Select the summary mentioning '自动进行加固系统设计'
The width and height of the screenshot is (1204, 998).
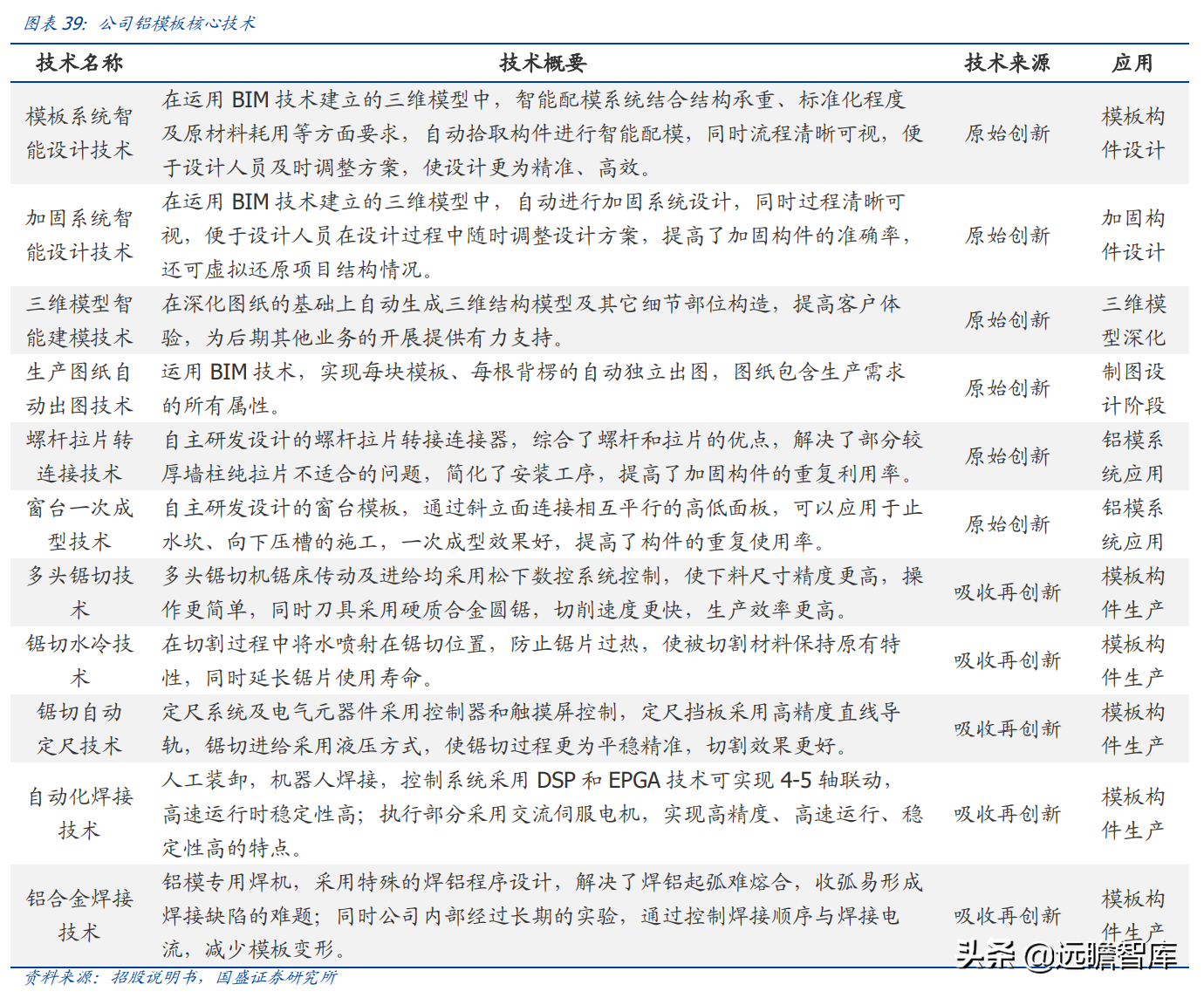[538, 236]
